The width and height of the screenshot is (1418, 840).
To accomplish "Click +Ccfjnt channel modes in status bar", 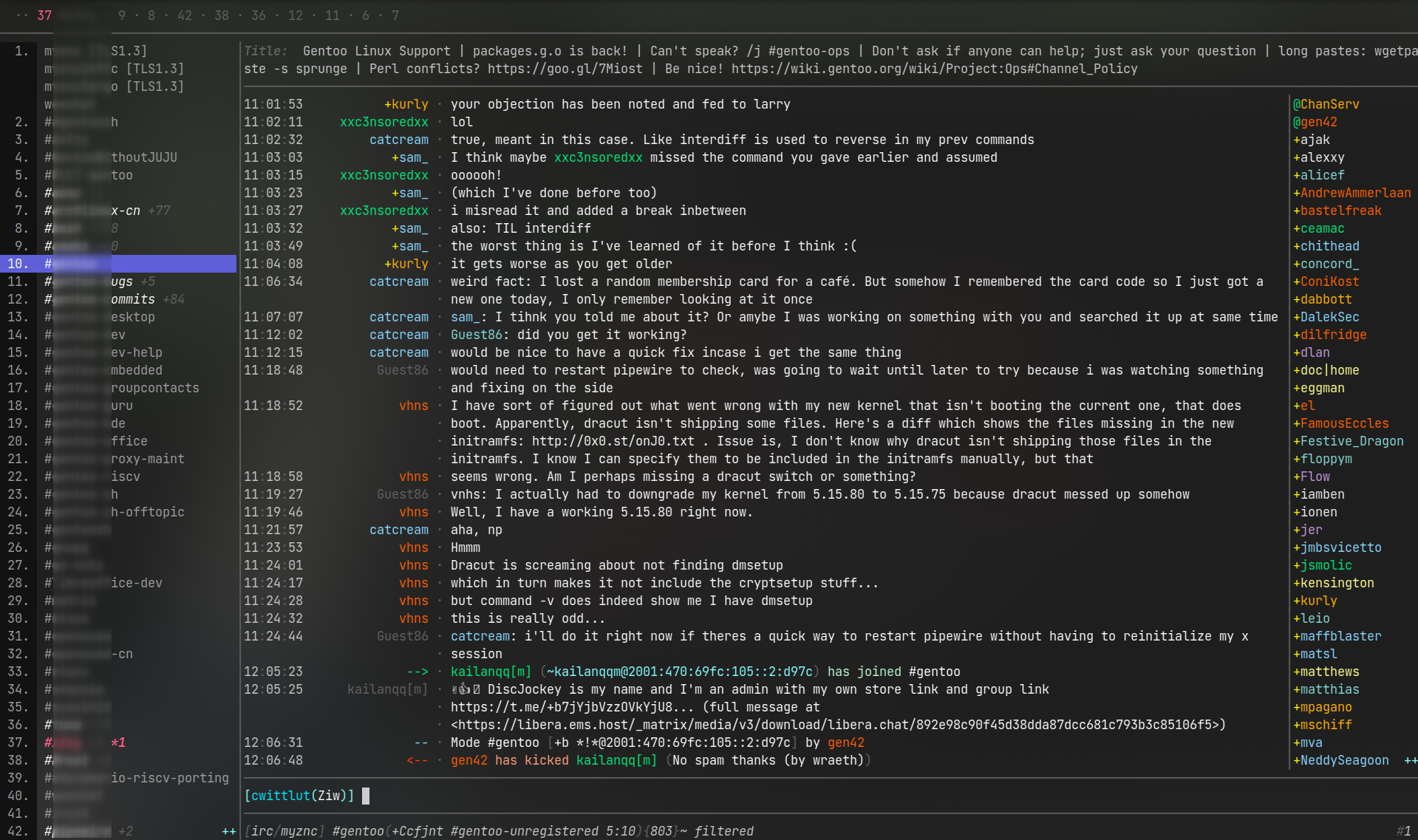I will pyautogui.click(x=417, y=831).
